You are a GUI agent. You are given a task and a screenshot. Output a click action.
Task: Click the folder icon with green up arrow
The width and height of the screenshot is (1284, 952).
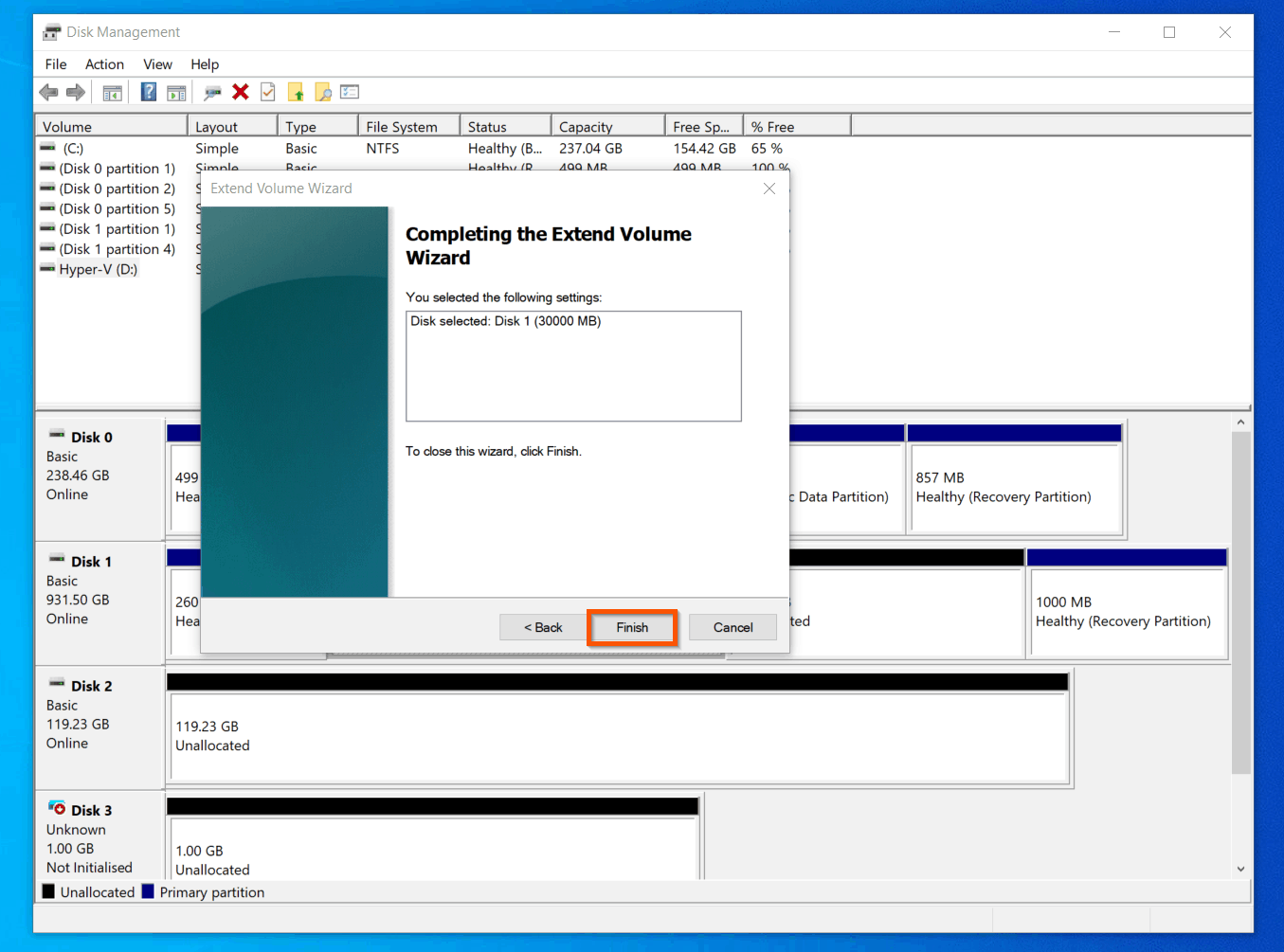[297, 91]
